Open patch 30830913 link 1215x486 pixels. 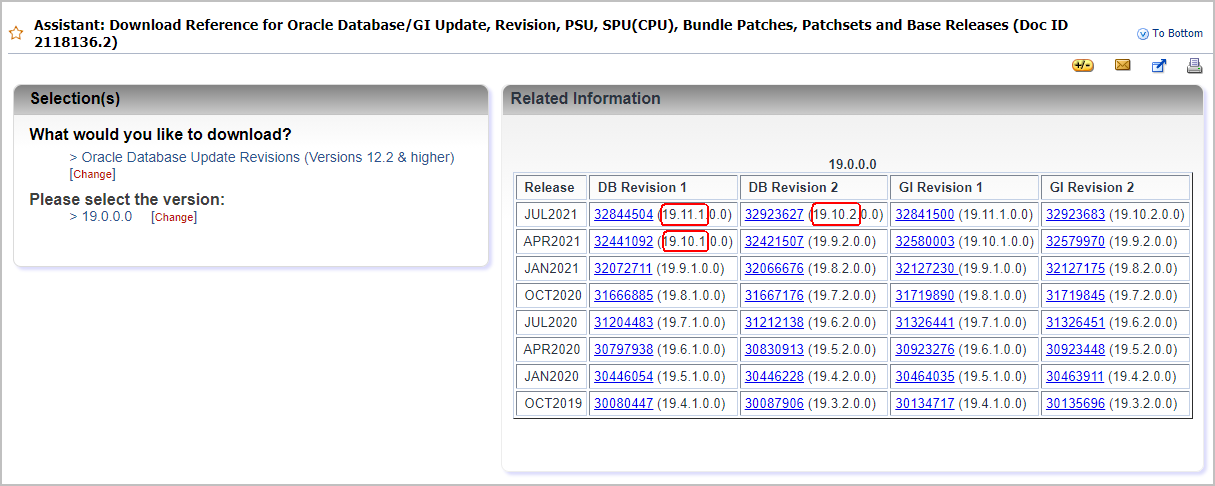click(x=774, y=349)
